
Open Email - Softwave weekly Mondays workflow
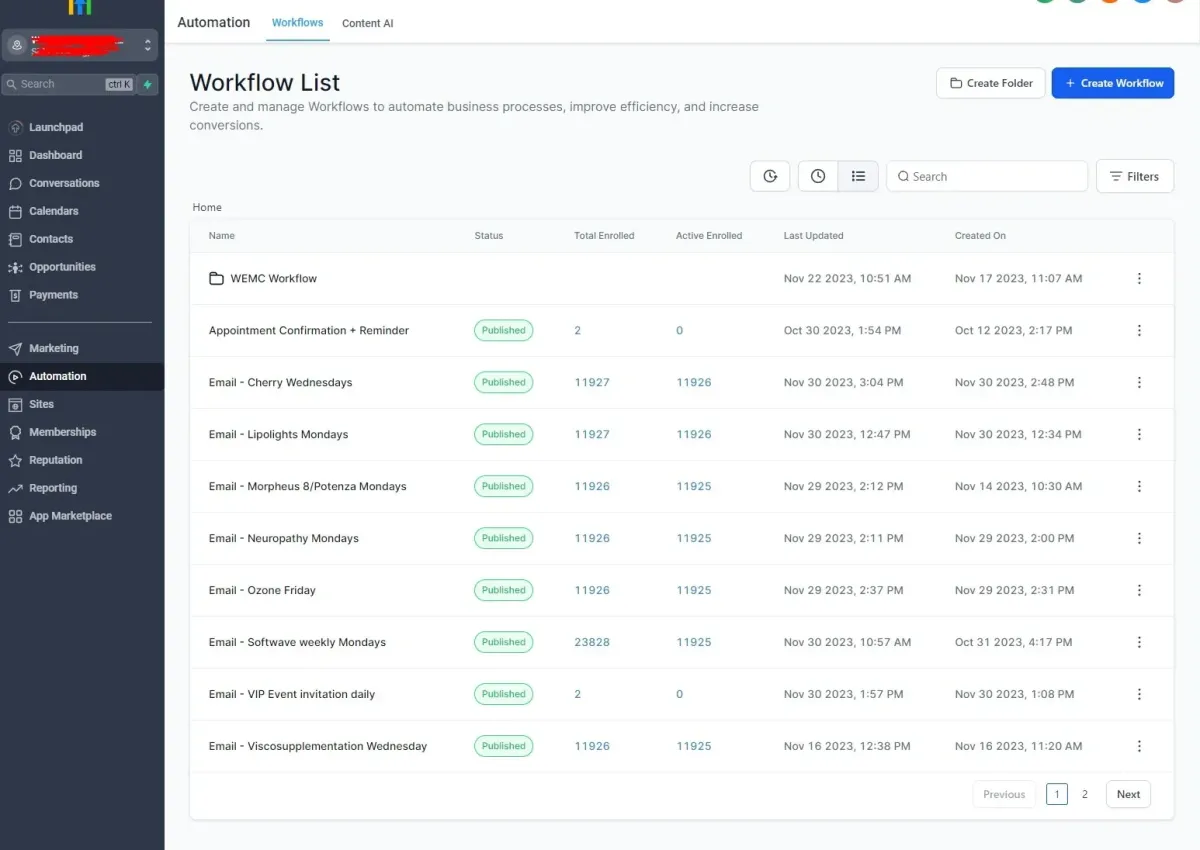(297, 642)
